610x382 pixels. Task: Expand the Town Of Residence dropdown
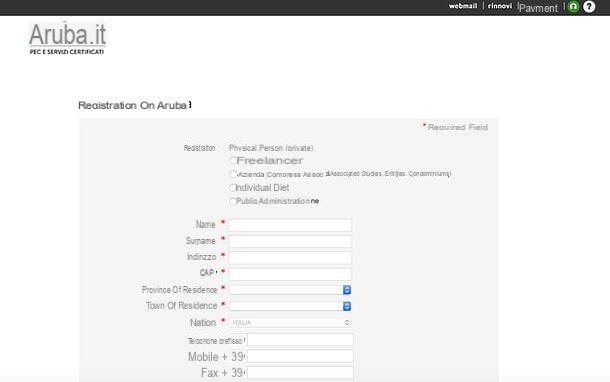pos(290,306)
